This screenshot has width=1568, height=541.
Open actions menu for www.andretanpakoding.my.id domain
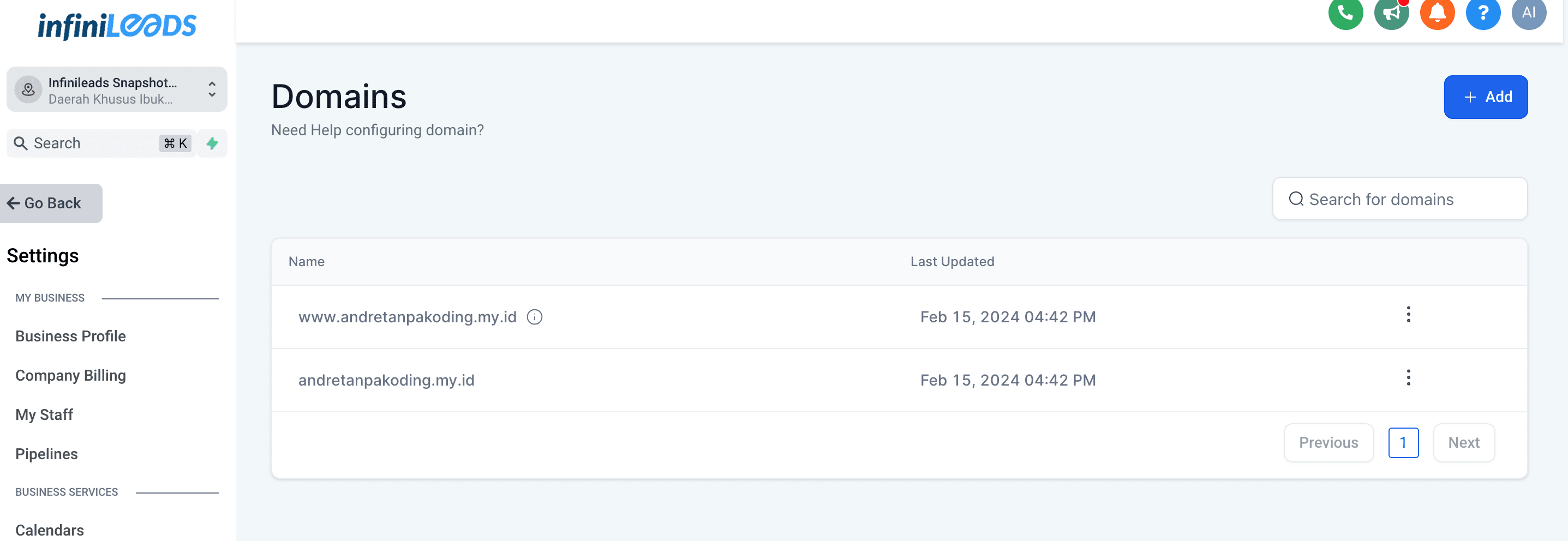[1409, 315]
